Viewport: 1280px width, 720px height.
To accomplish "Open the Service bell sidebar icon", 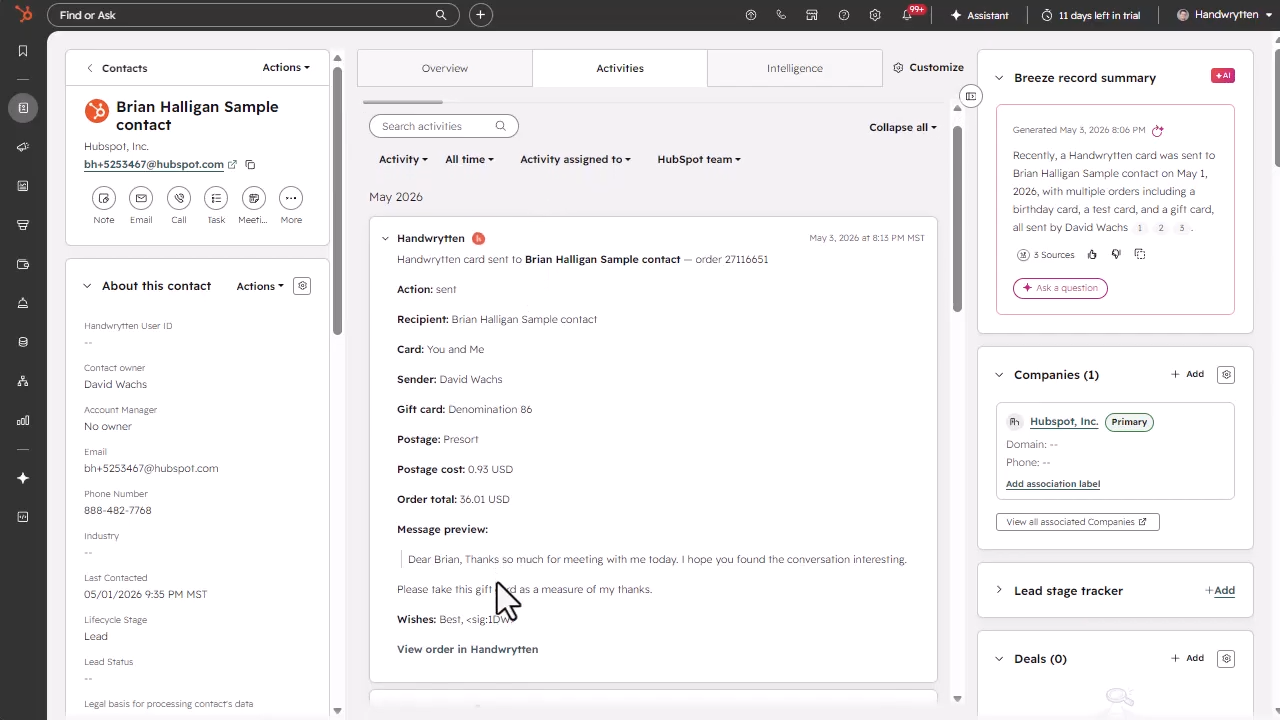I will 23,303.
